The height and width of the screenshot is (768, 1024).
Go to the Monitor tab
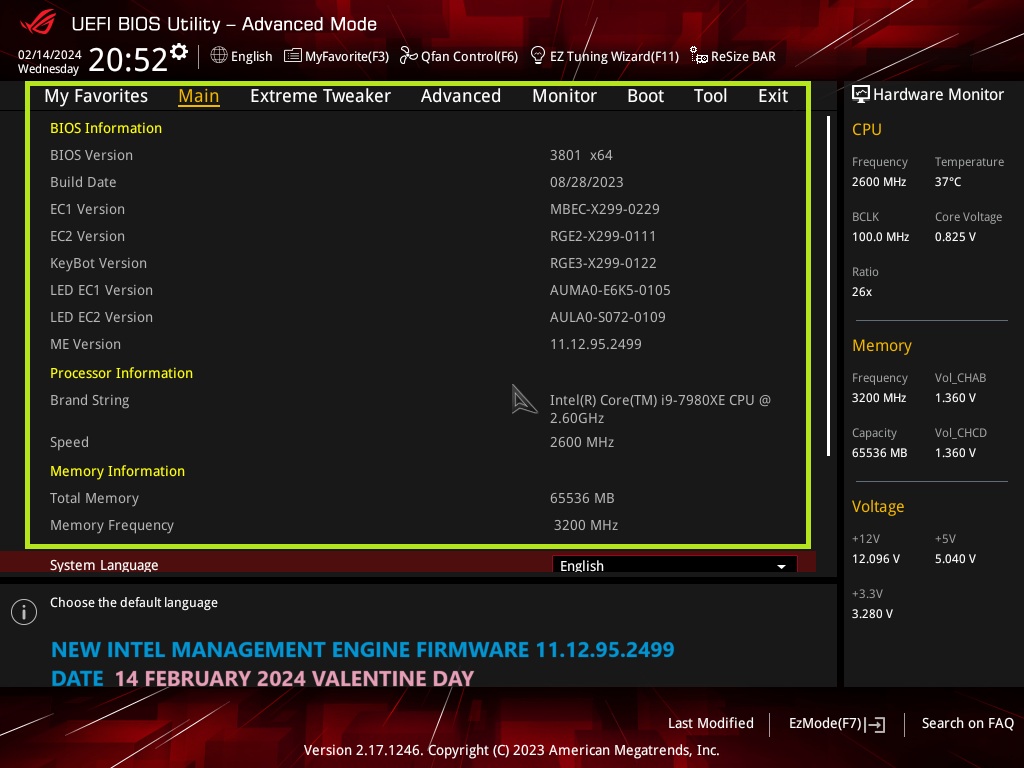[x=564, y=96]
